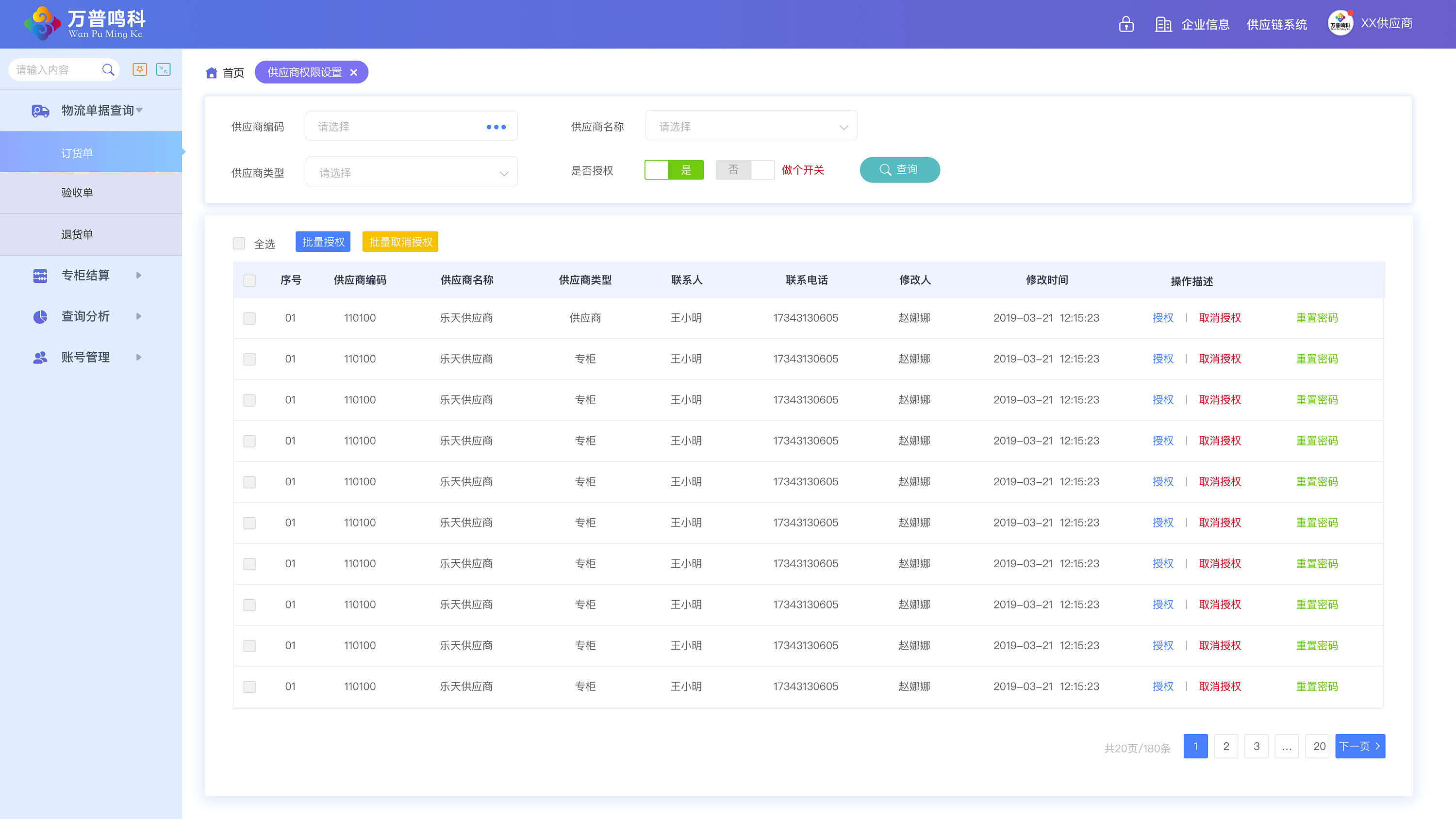Click 批量取消授权 button
Image resolution: width=1456 pixels, height=819 pixels.
(400, 242)
